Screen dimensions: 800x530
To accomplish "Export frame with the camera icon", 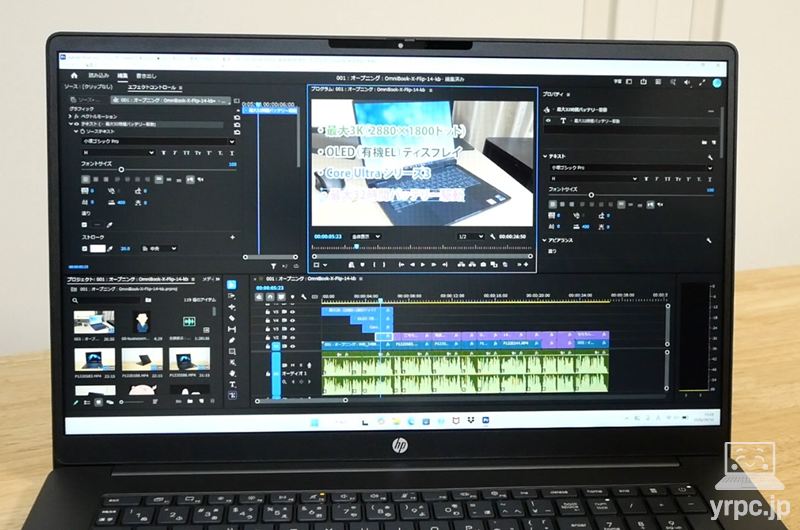I will 483,265.
